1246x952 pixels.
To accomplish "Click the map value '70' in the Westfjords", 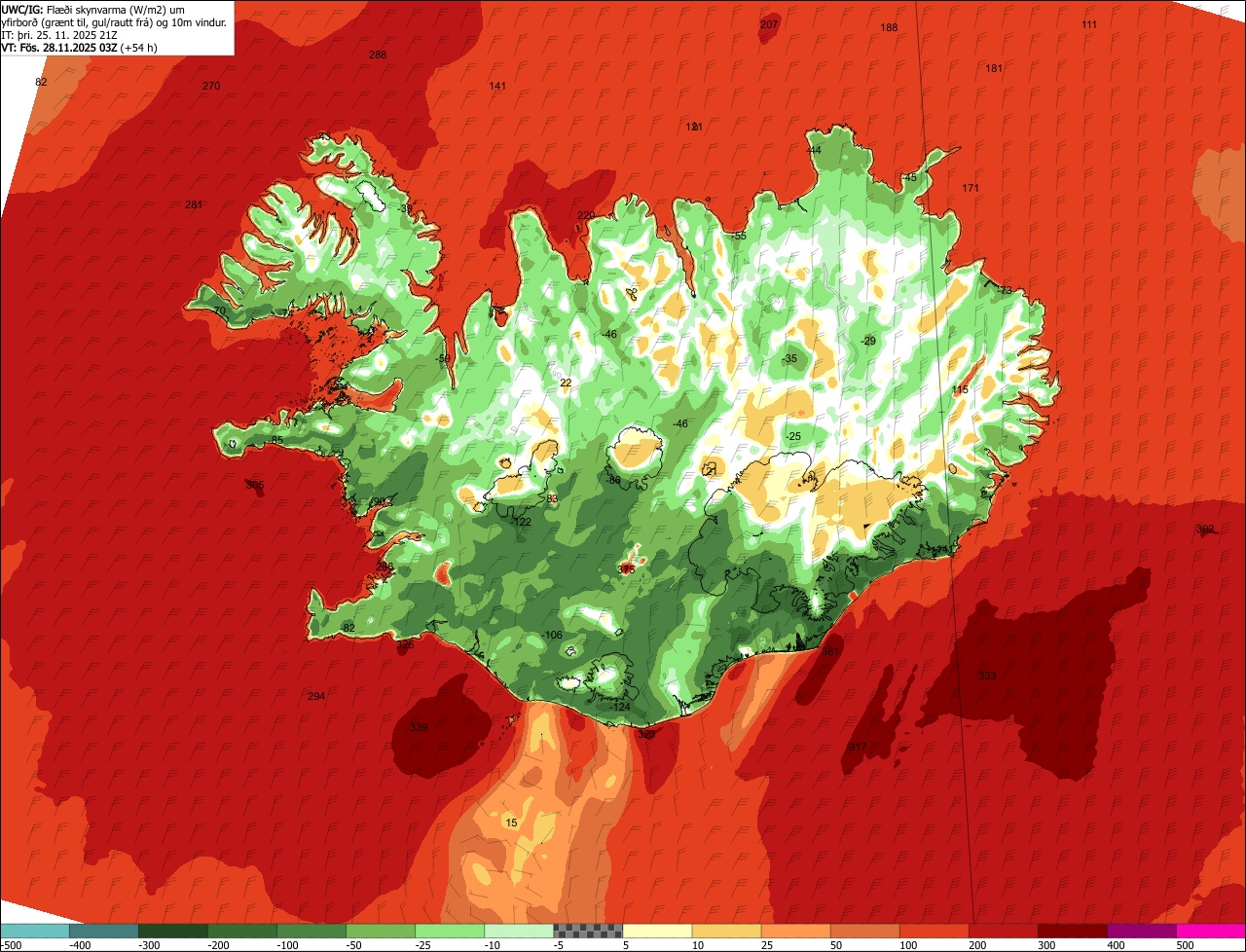I will click(219, 311).
